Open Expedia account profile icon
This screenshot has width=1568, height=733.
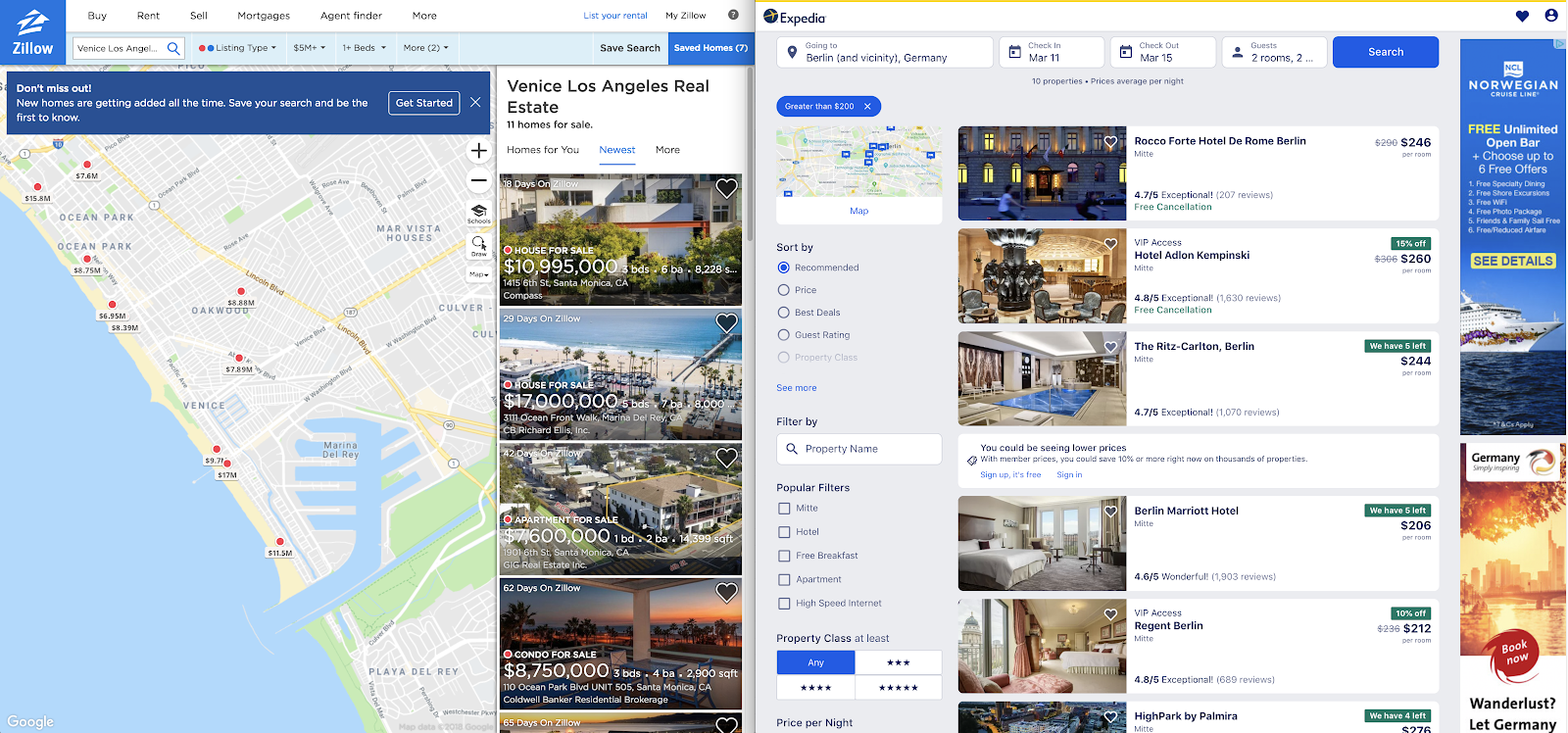point(1551,16)
